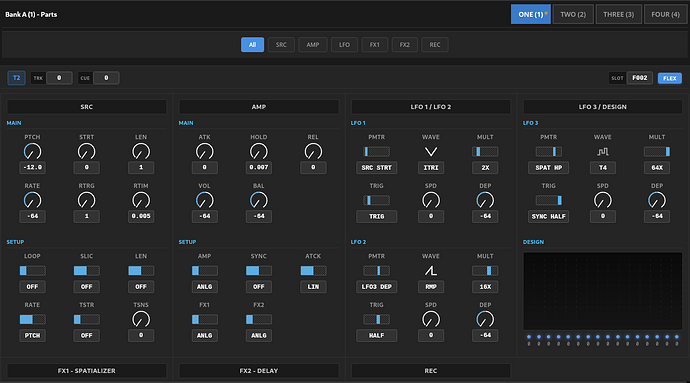Click the CUE value field
This screenshot has height=383, width=690.
coord(106,78)
